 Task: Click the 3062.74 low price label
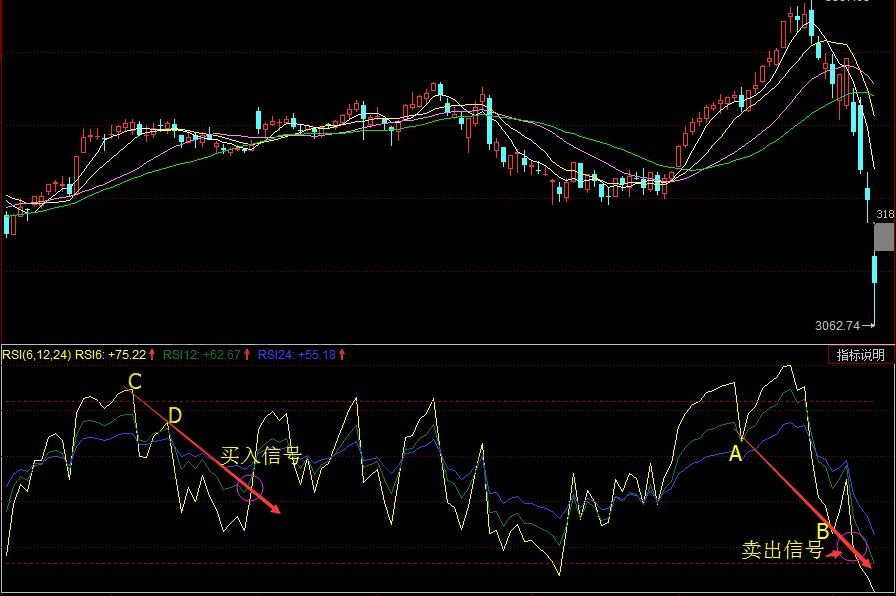838,325
